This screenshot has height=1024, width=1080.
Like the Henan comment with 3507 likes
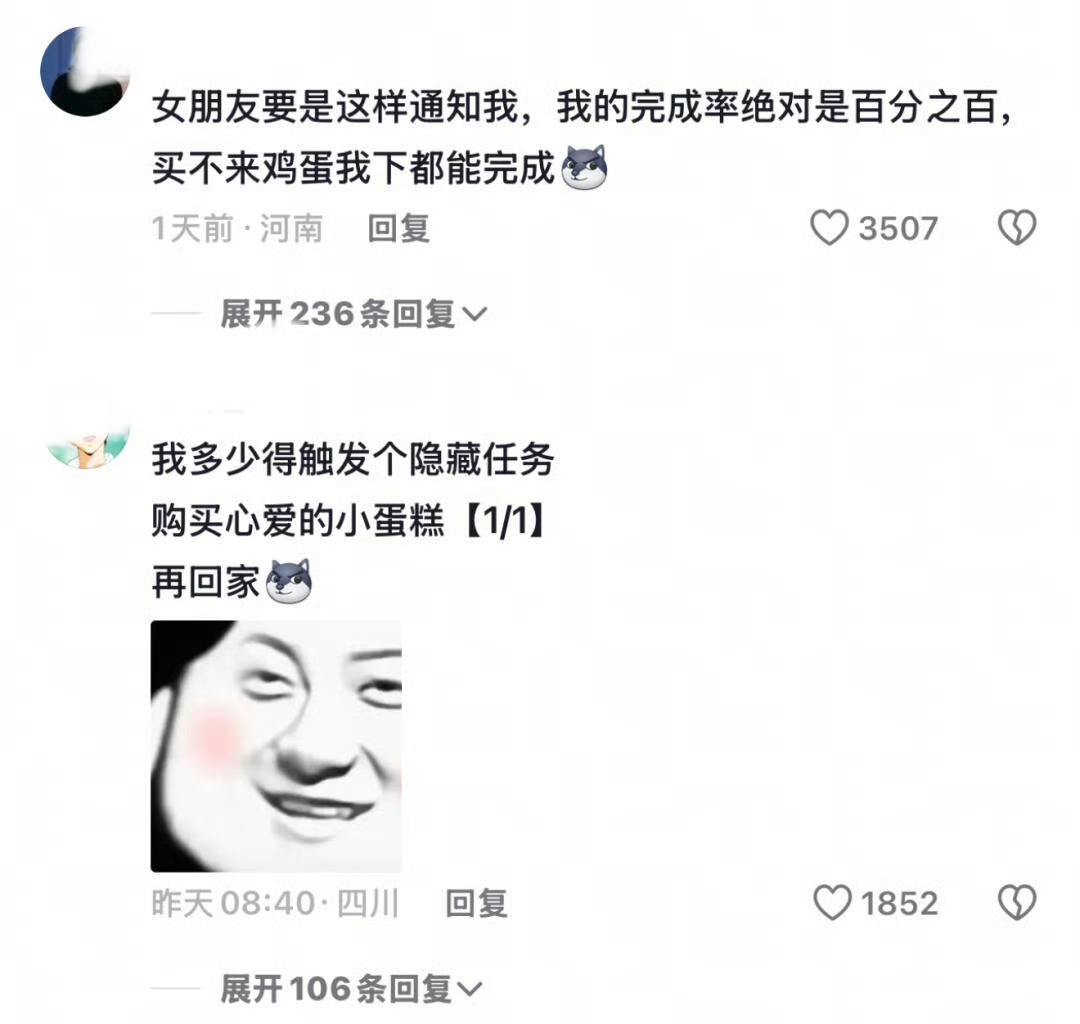coord(829,228)
